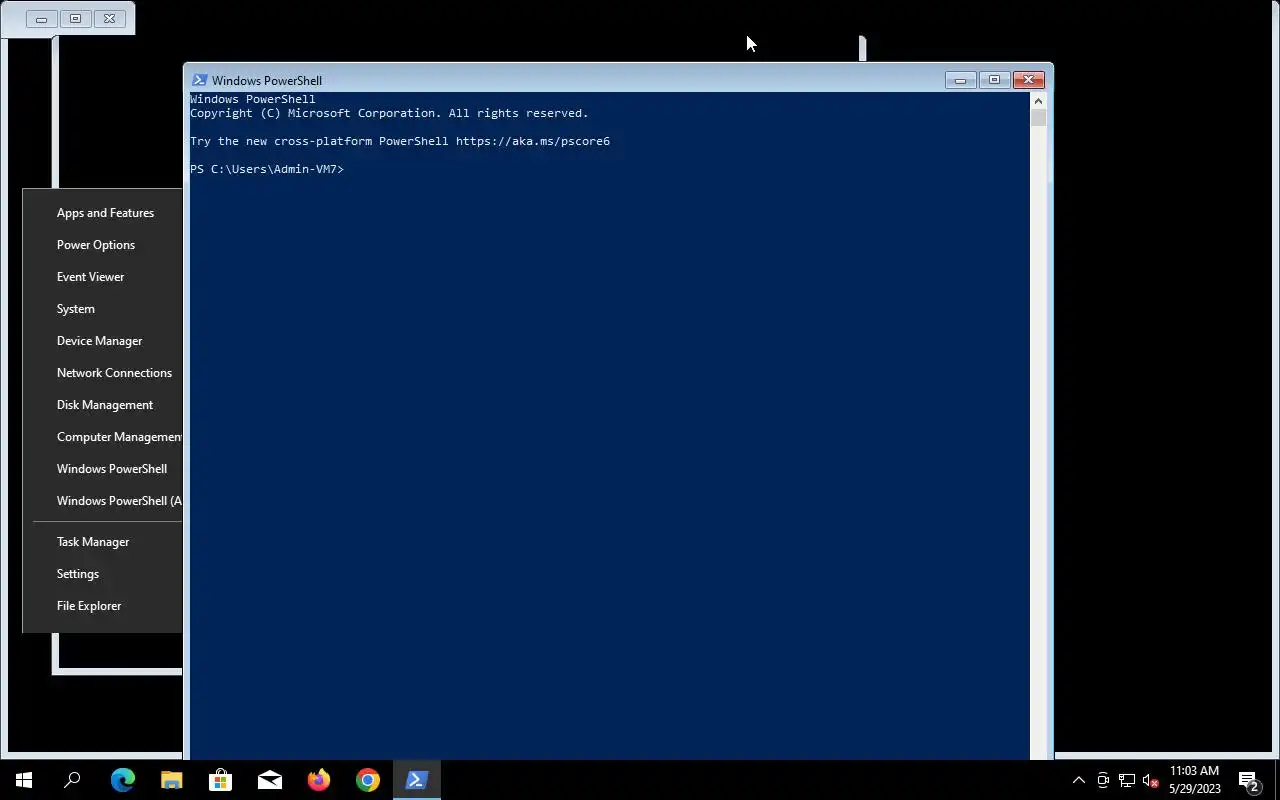Select PowerShell taskbar icon
This screenshot has width=1280, height=800.
point(416,780)
